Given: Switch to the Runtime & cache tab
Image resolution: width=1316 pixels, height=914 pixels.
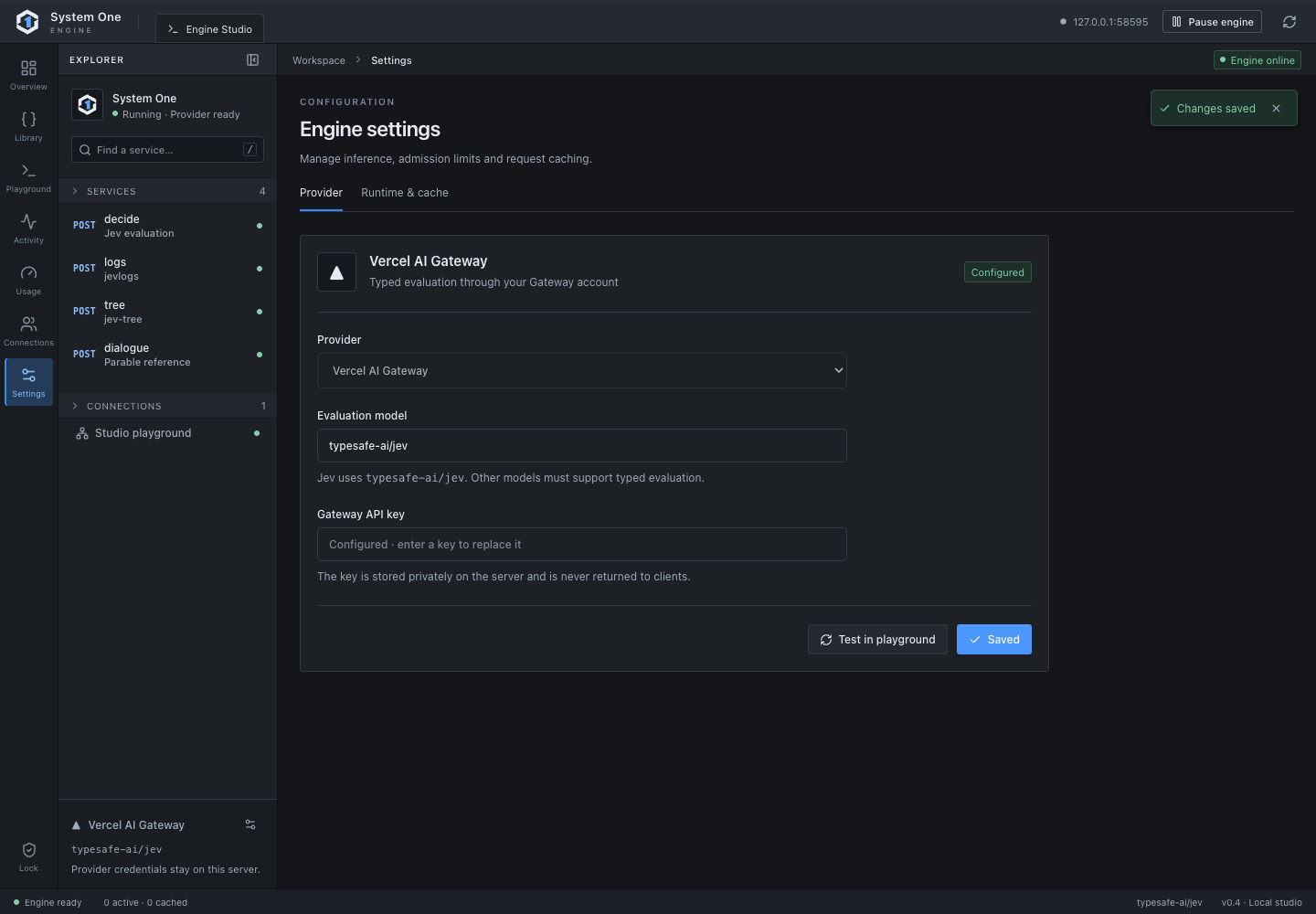Looking at the screenshot, I should click(405, 193).
